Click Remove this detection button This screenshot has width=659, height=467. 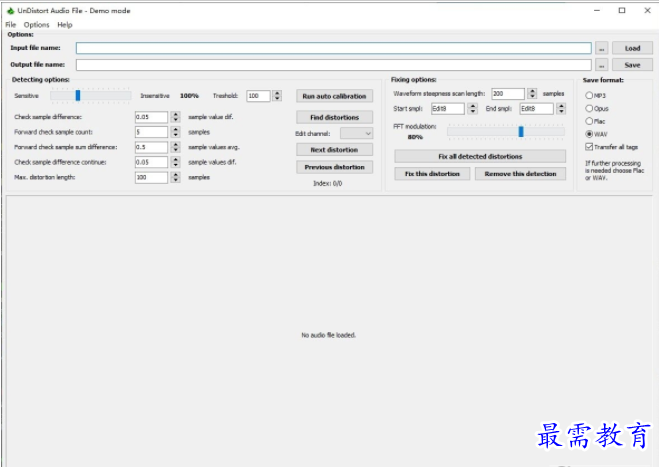(520, 174)
